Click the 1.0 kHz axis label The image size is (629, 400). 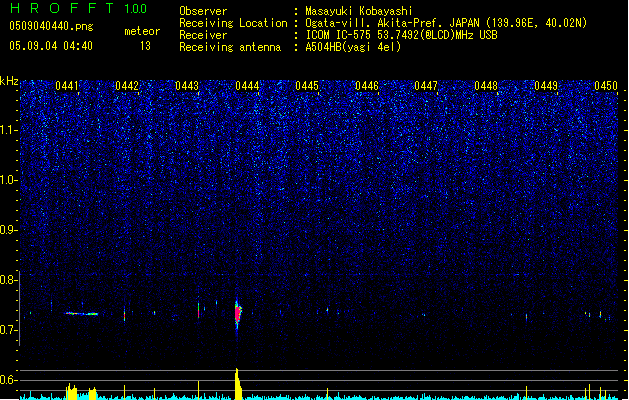(9, 180)
